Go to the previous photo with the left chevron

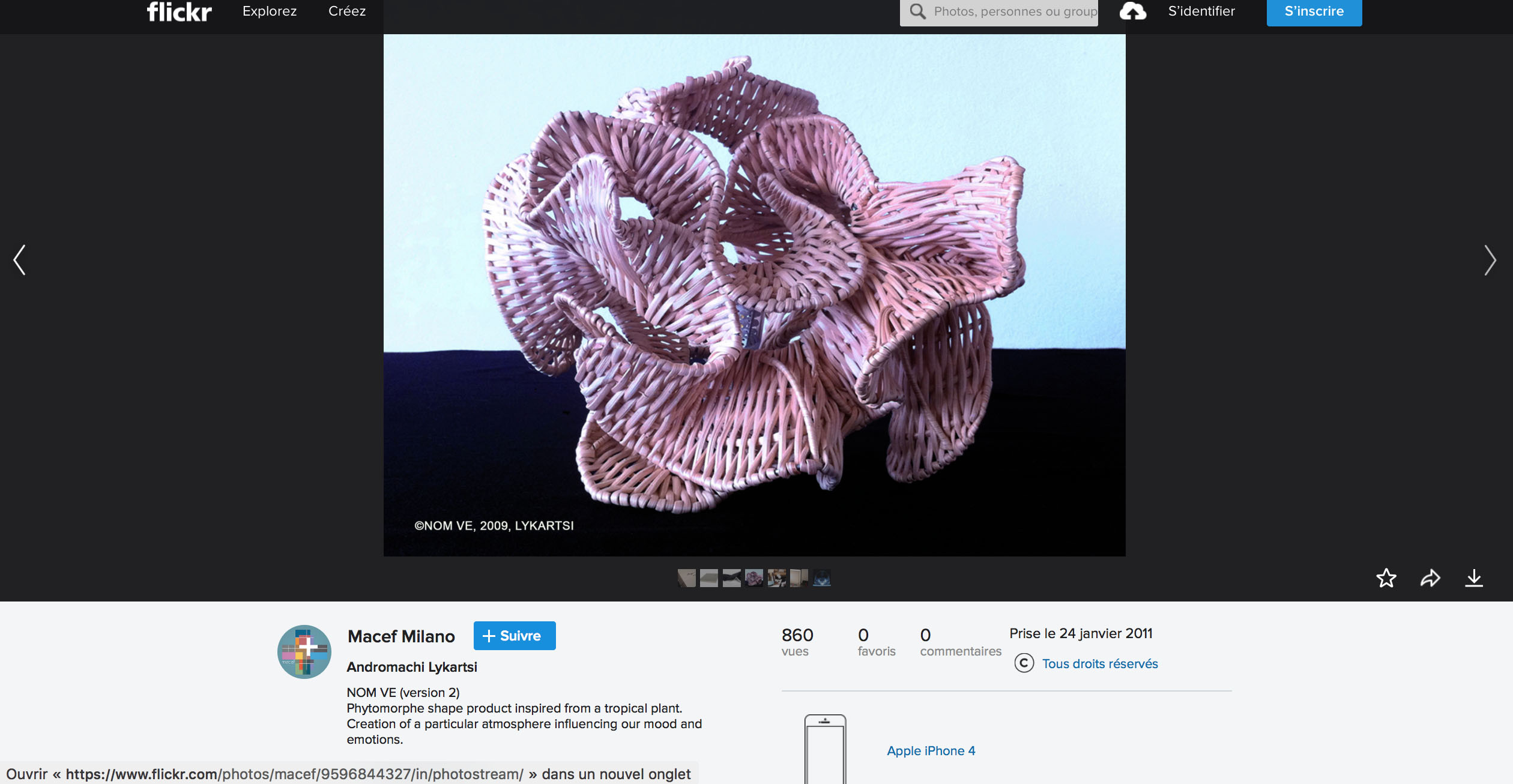pos(20,260)
